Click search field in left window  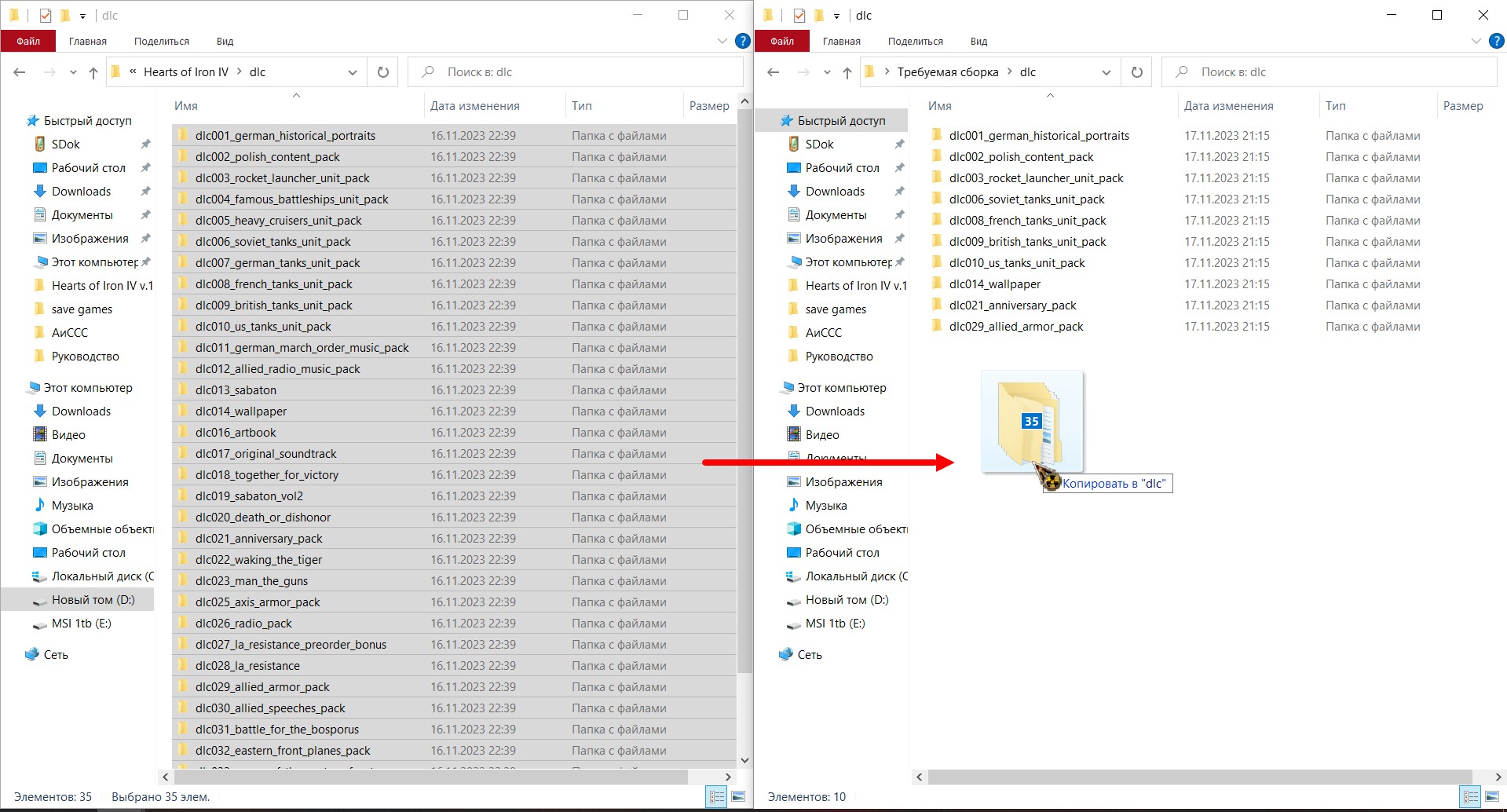tap(576, 72)
